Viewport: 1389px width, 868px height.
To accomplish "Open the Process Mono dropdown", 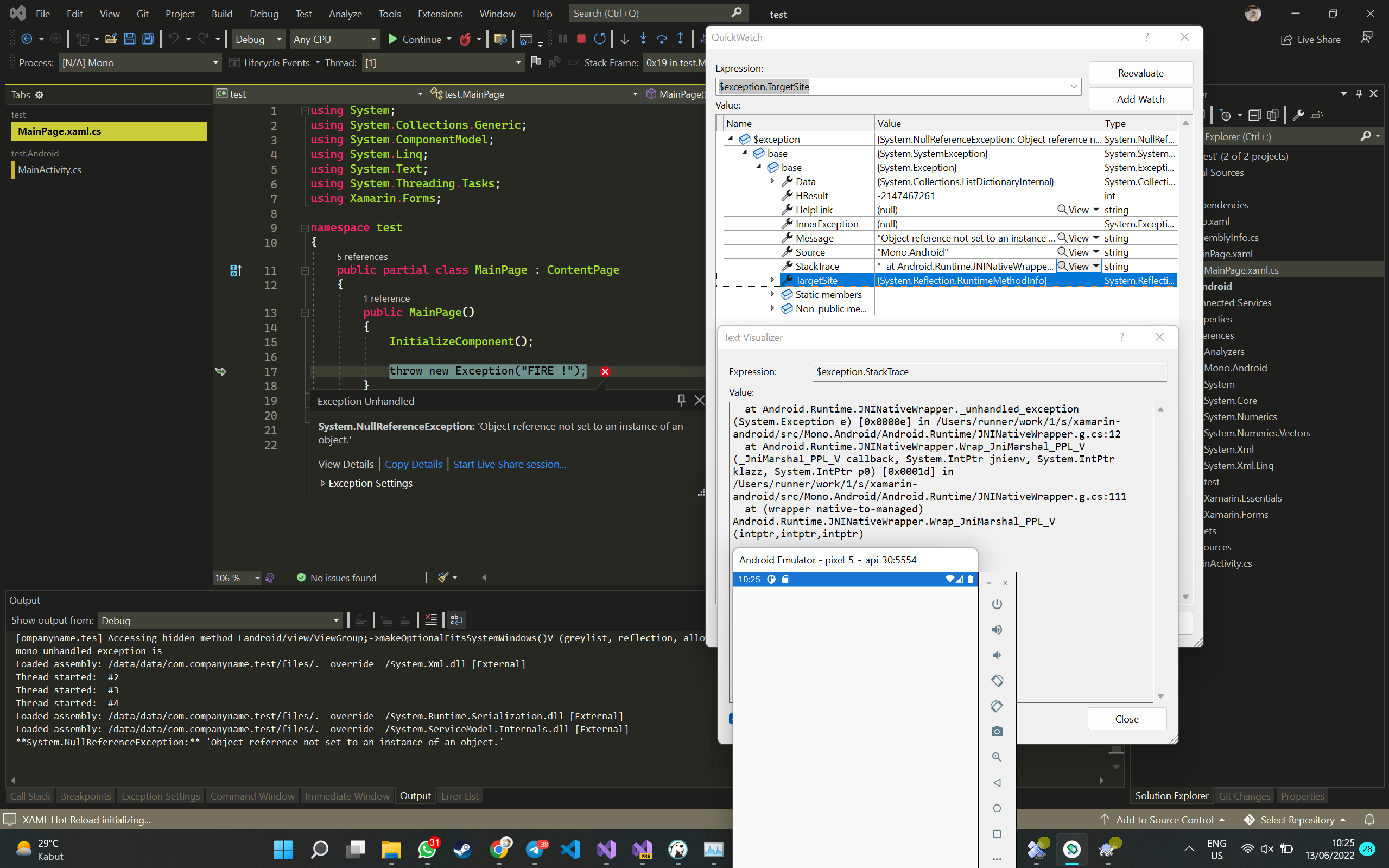I will pos(140,62).
